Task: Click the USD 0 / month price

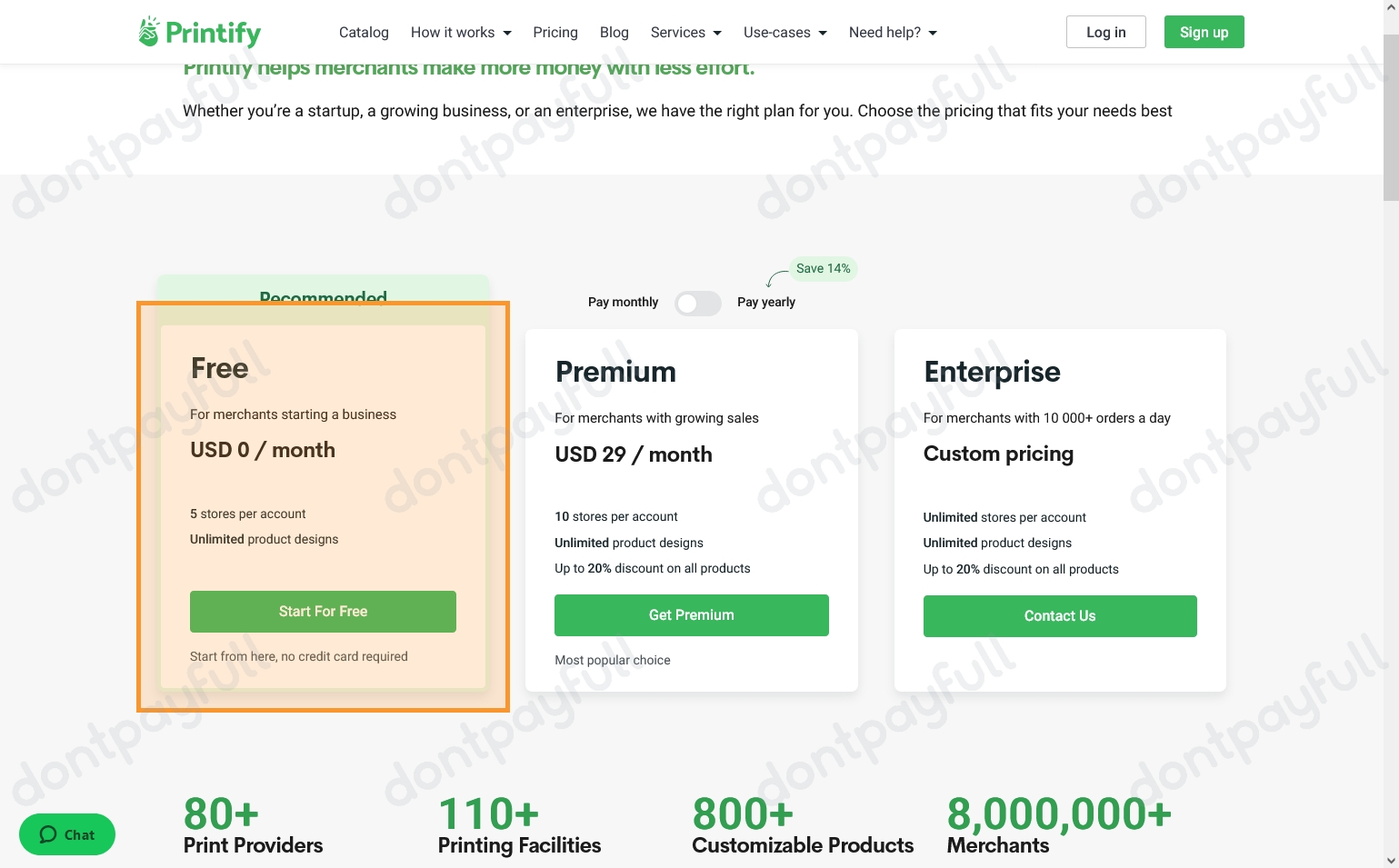Action: (x=263, y=450)
